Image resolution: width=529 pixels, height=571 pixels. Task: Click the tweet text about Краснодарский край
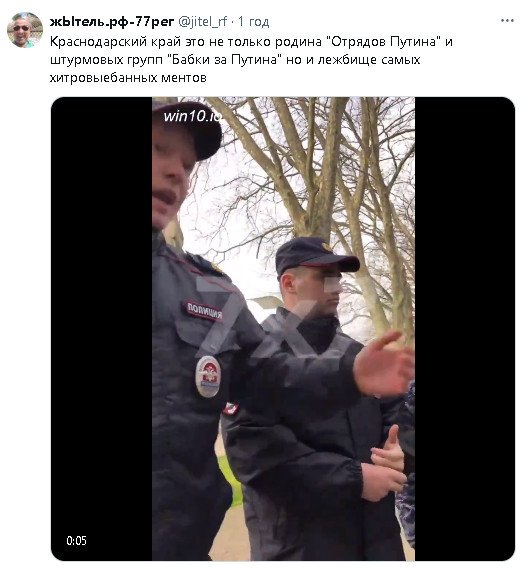[x=251, y=59]
